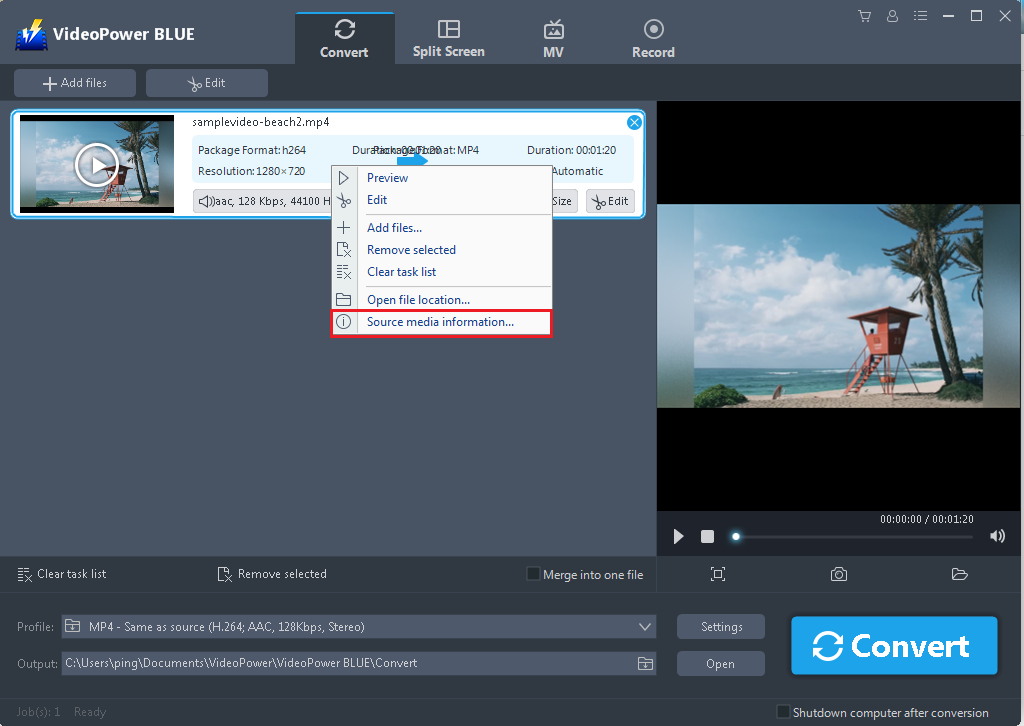
Task: Click the Remove selected icon
Action: tap(224, 574)
